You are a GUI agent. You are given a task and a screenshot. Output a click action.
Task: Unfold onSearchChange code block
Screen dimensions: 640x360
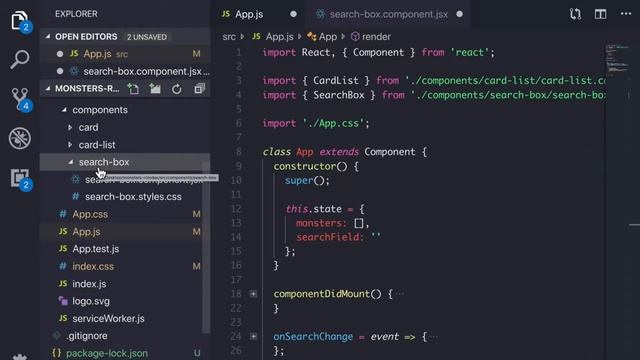tap(253, 336)
